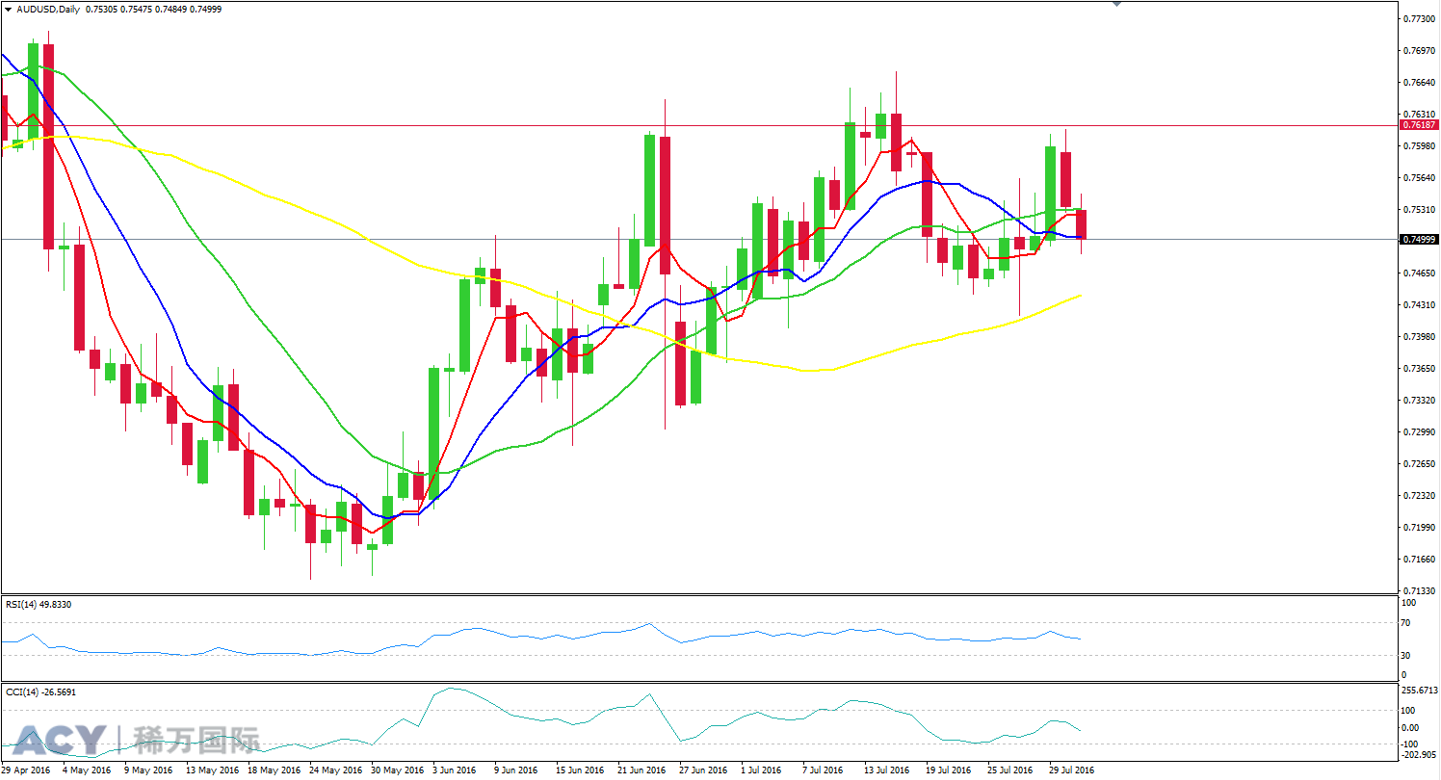Click the 29 Apr 2016 date label
This screenshot has height=780, width=1441.
(x=26, y=772)
